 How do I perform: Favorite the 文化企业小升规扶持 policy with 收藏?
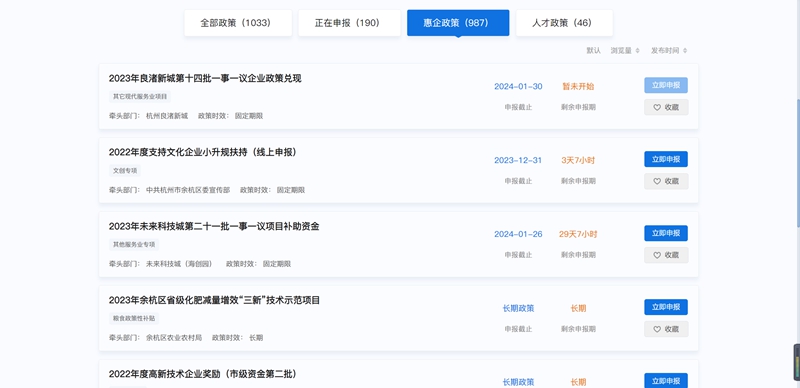pos(666,181)
